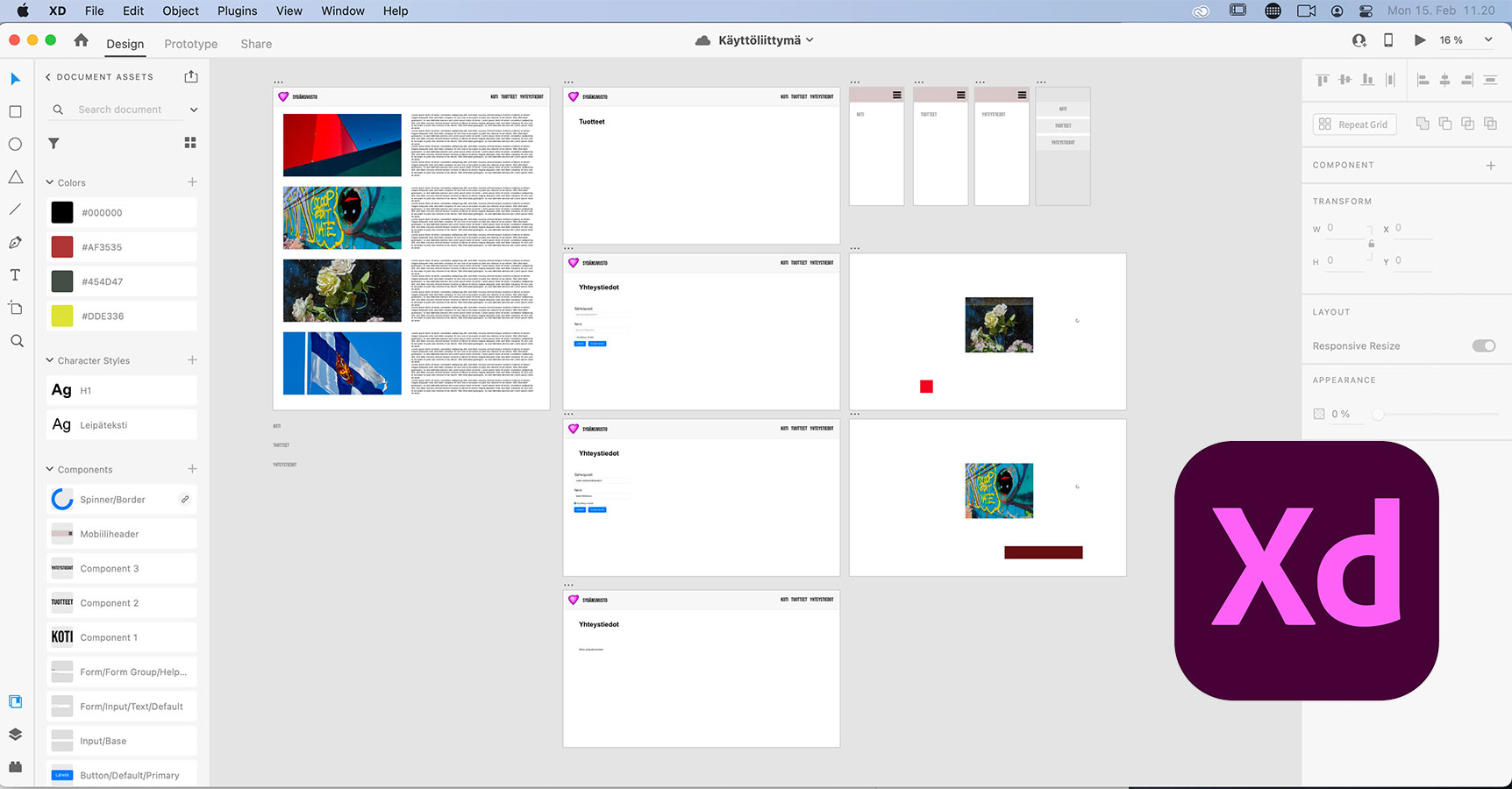Open the Plugins menu
1512x789 pixels.
(238, 11)
